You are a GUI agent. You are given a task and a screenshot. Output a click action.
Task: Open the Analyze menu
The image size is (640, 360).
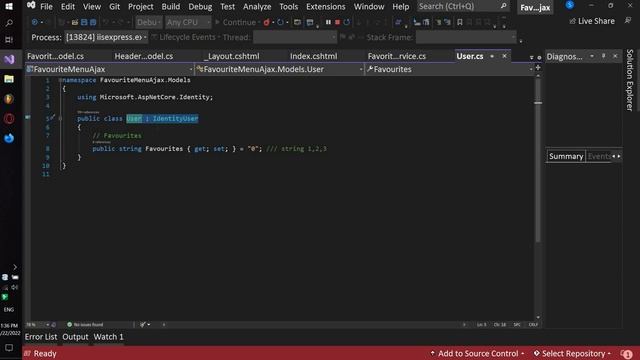(257, 7)
